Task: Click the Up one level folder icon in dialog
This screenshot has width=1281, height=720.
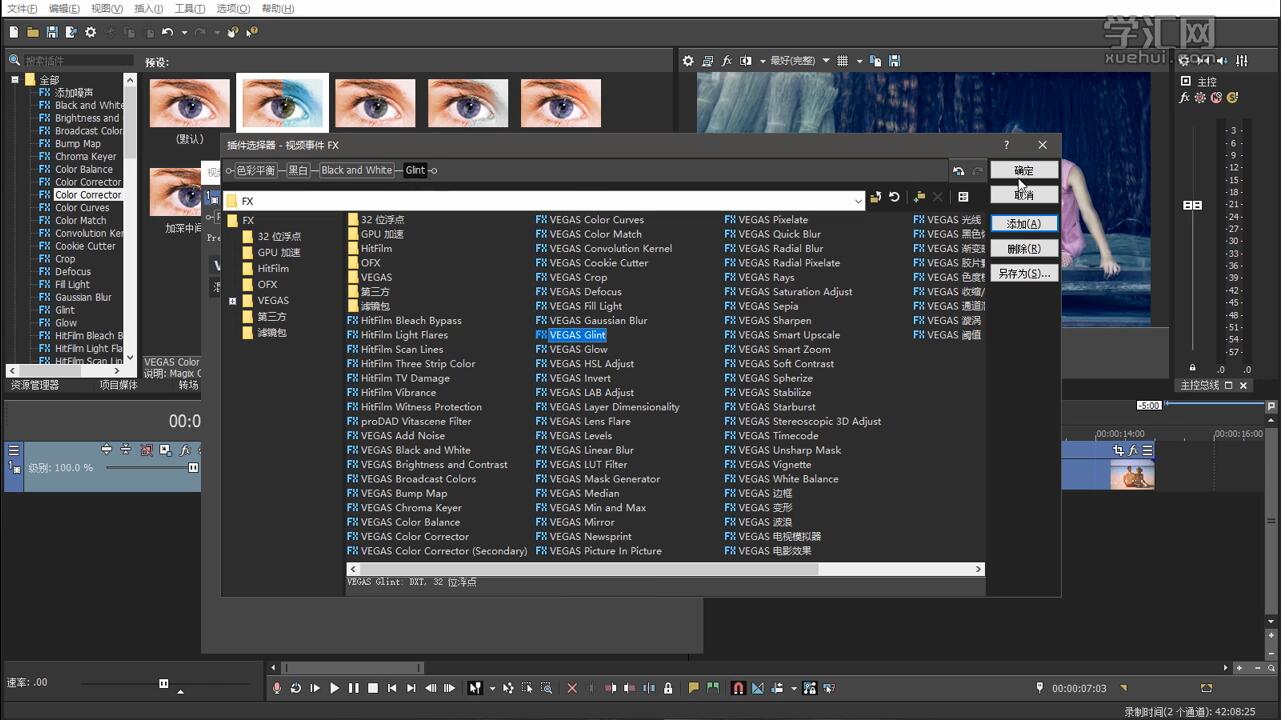Action: [x=875, y=197]
